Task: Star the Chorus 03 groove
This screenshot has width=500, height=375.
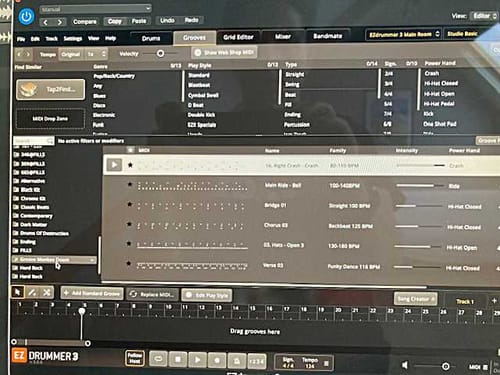Action: pyautogui.click(x=130, y=224)
